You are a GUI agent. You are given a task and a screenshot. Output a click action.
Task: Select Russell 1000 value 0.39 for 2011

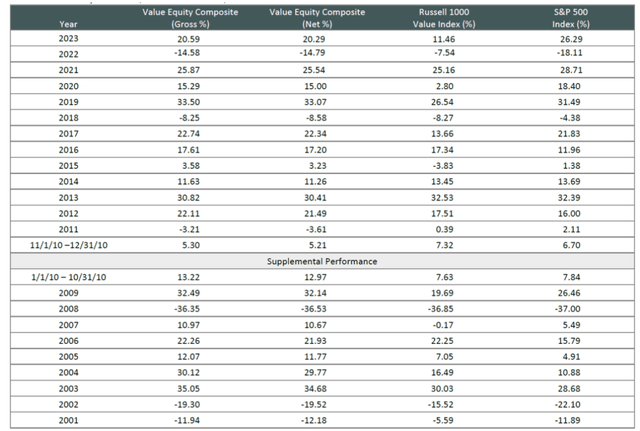tap(444, 229)
